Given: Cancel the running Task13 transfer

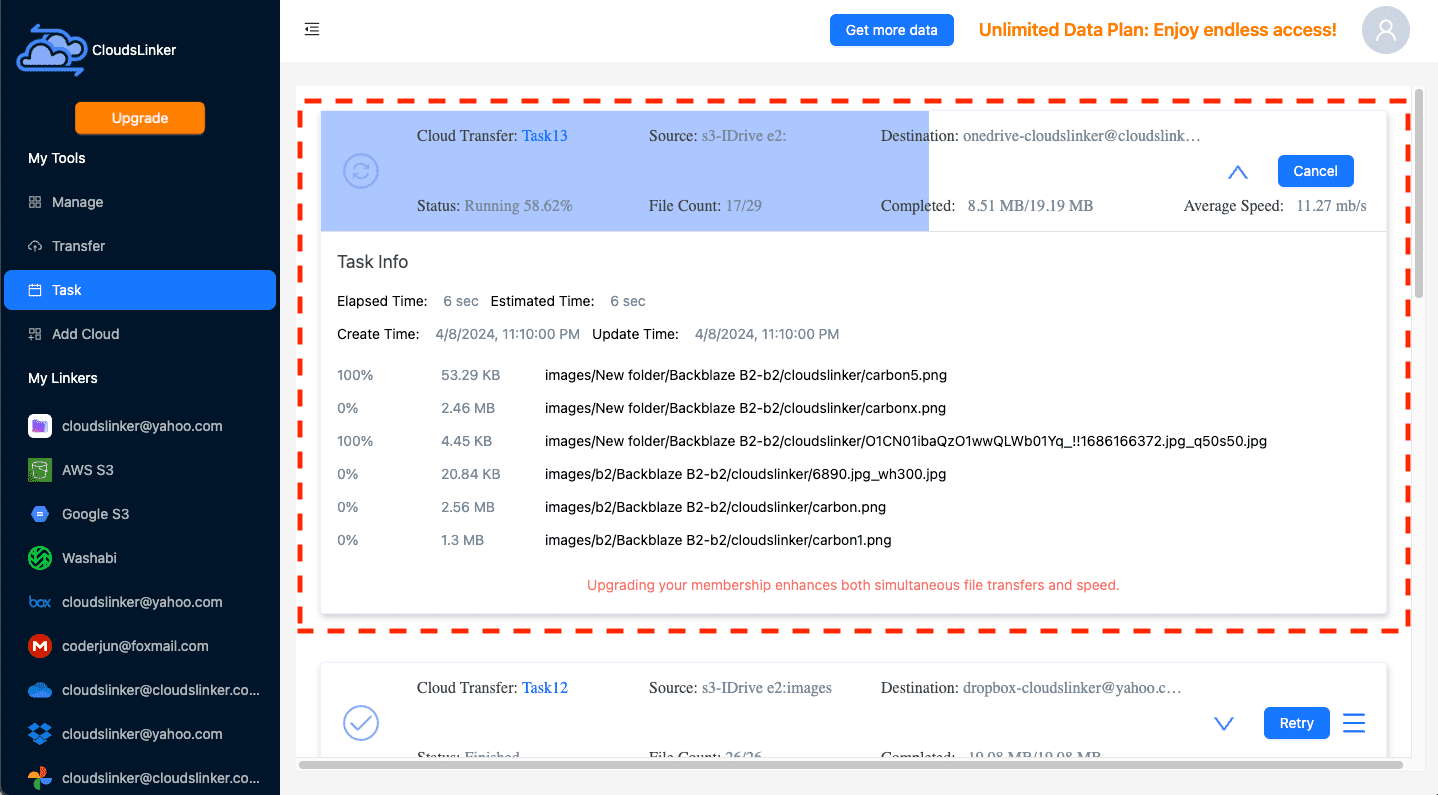Looking at the screenshot, I should coord(1315,171).
